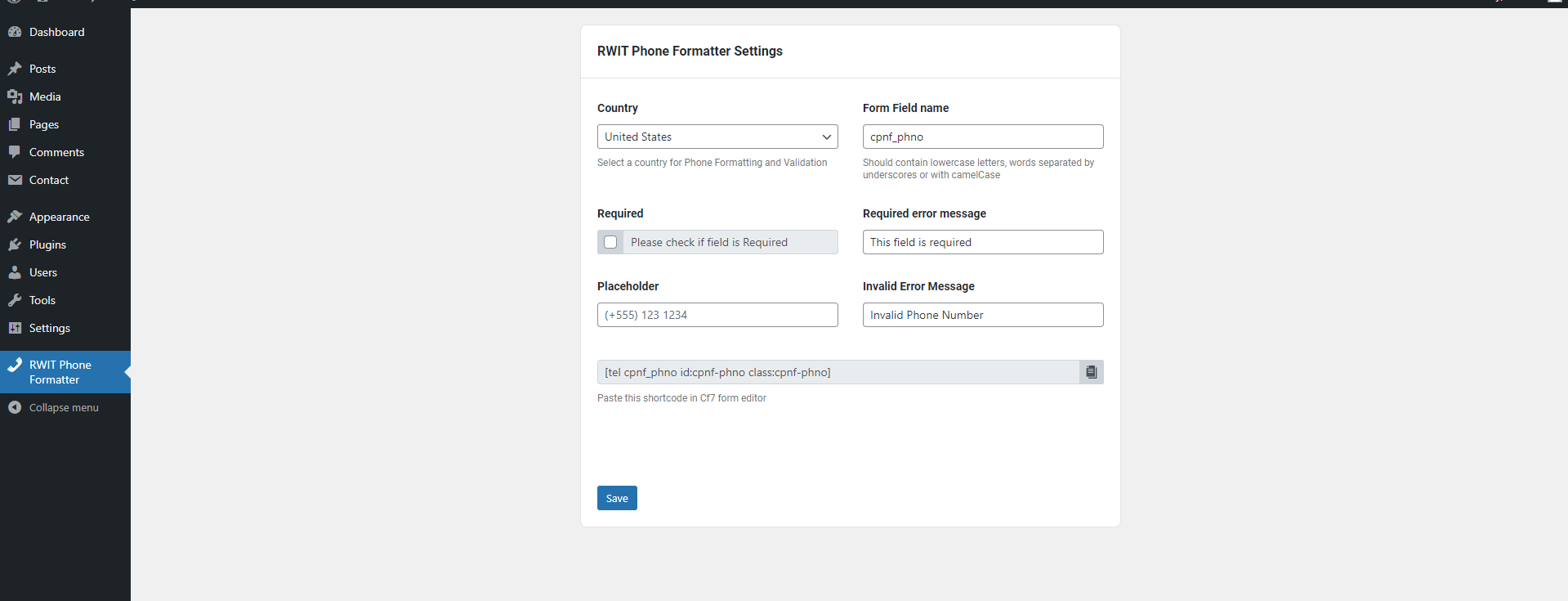The width and height of the screenshot is (1568, 601).
Task: Click the Dashboard gauge icon
Action: pos(15,32)
